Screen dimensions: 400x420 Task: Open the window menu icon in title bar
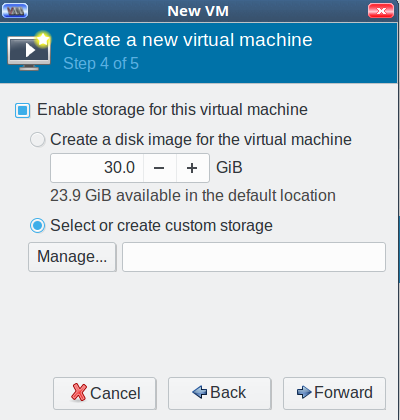[15, 11]
